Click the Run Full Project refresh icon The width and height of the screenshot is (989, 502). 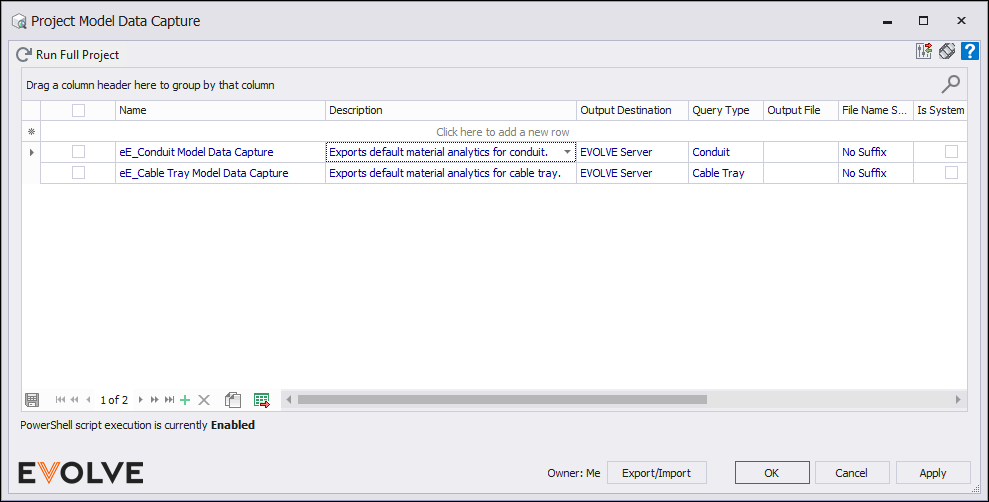pos(24,55)
